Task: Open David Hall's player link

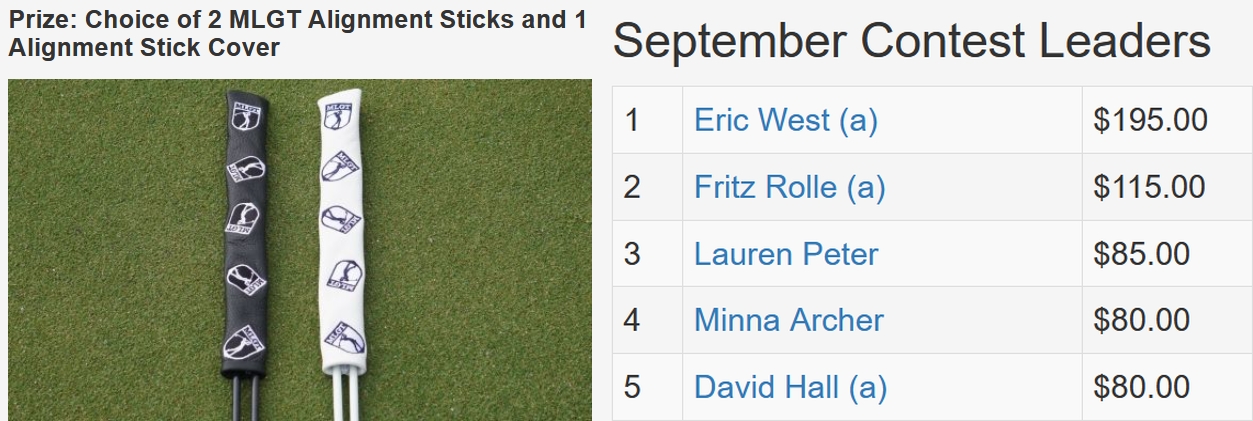Action: 790,388
